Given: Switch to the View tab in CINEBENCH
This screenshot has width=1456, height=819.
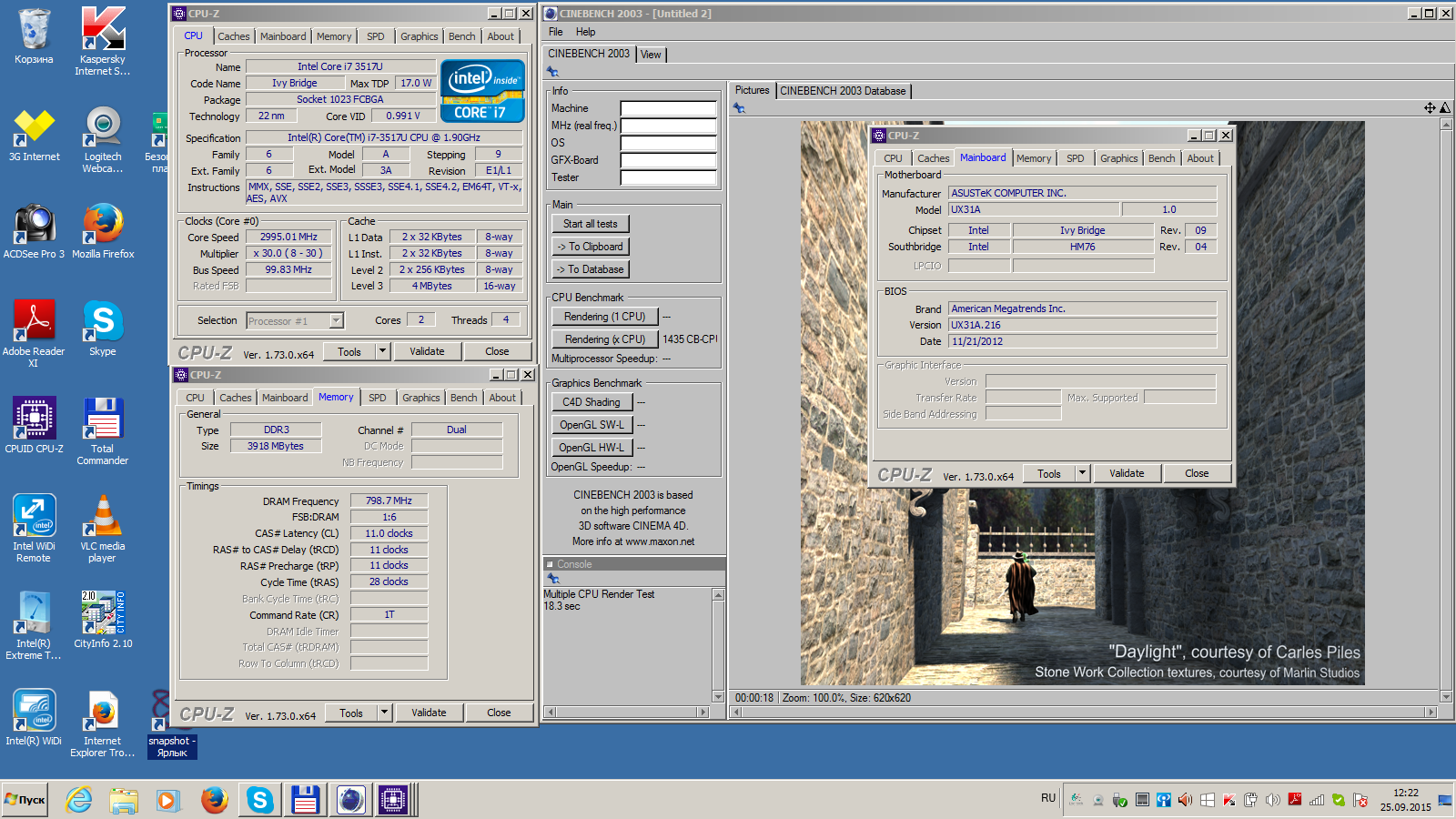Looking at the screenshot, I should click(651, 55).
